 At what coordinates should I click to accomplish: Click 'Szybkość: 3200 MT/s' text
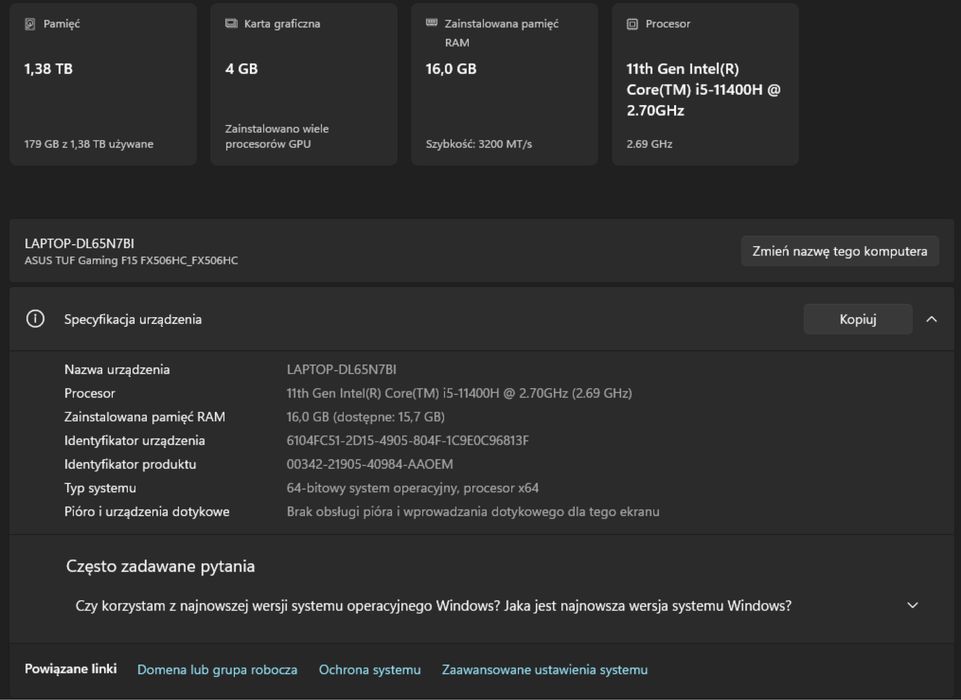click(x=479, y=144)
